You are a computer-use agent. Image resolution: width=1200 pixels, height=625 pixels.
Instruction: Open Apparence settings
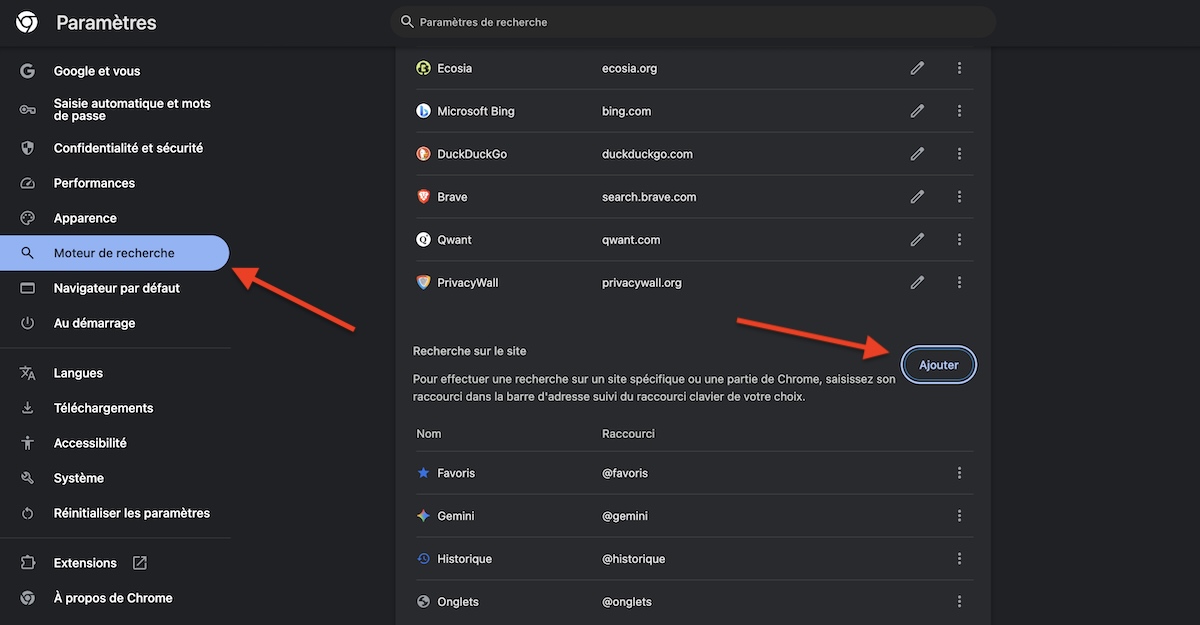pos(85,218)
